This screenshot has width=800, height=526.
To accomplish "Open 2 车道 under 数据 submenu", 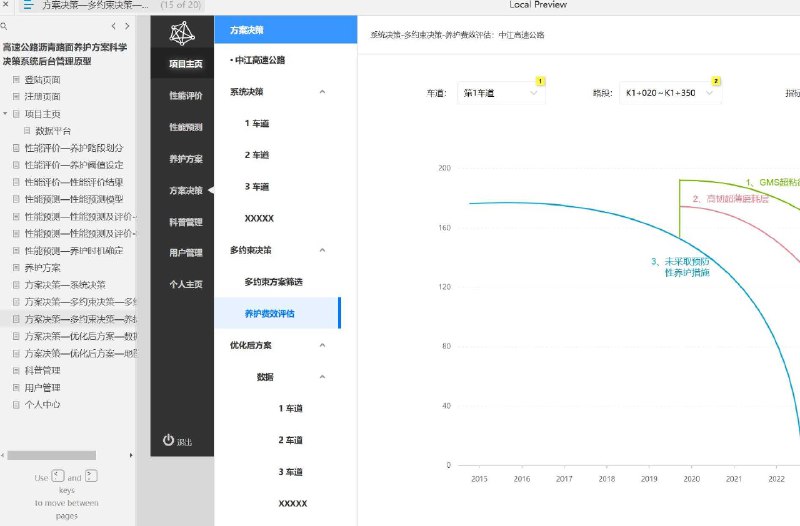I will tap(290, 440).
